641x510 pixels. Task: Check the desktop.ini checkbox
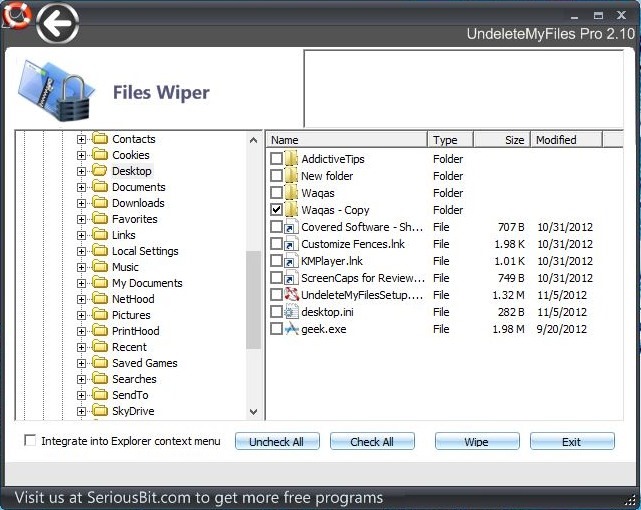(276, 312)
